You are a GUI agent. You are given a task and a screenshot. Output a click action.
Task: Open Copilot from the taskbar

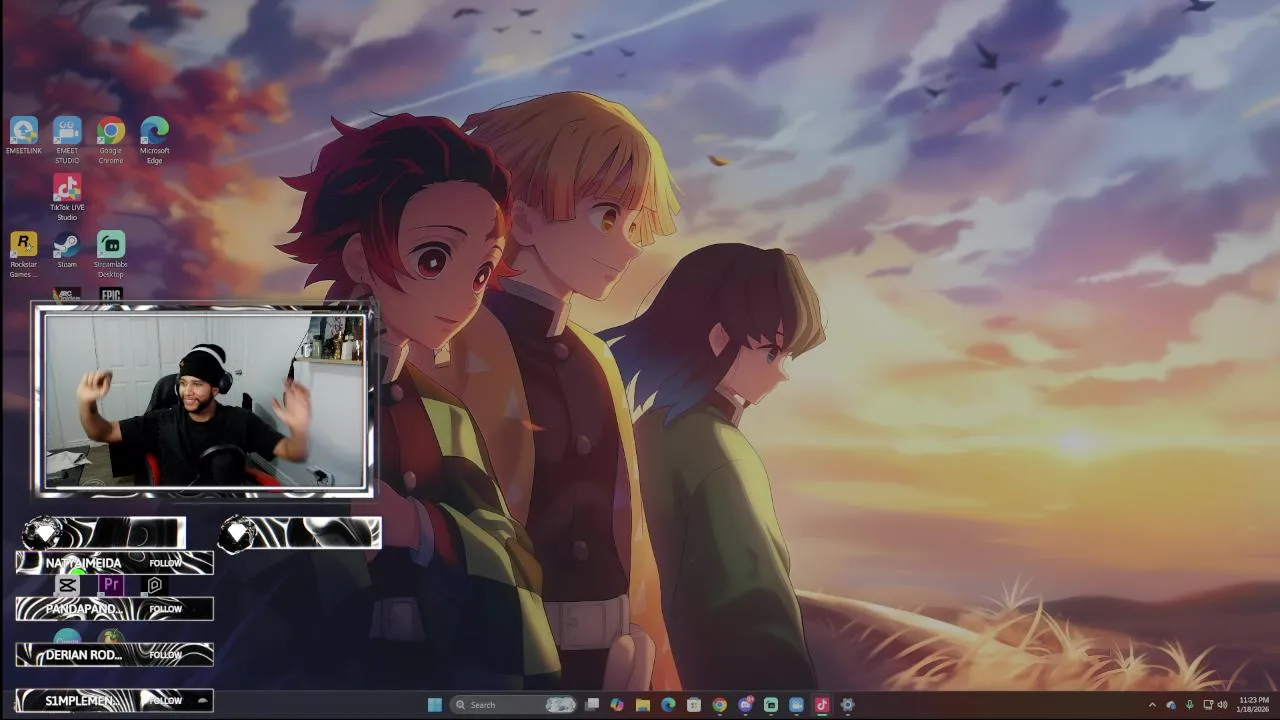click(x=617, y=705)
